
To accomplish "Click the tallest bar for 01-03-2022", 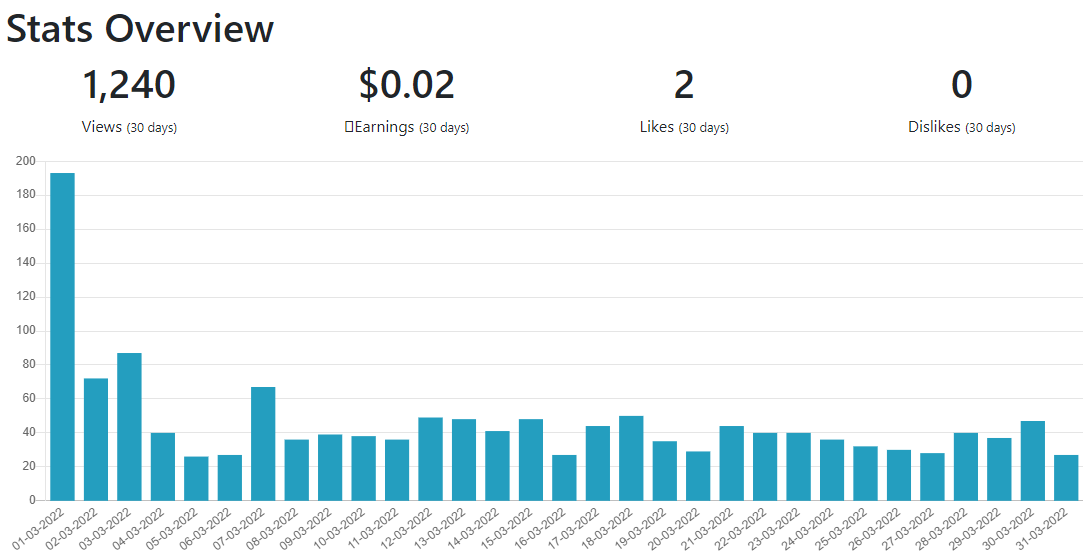I will click(x=62, y=337).
